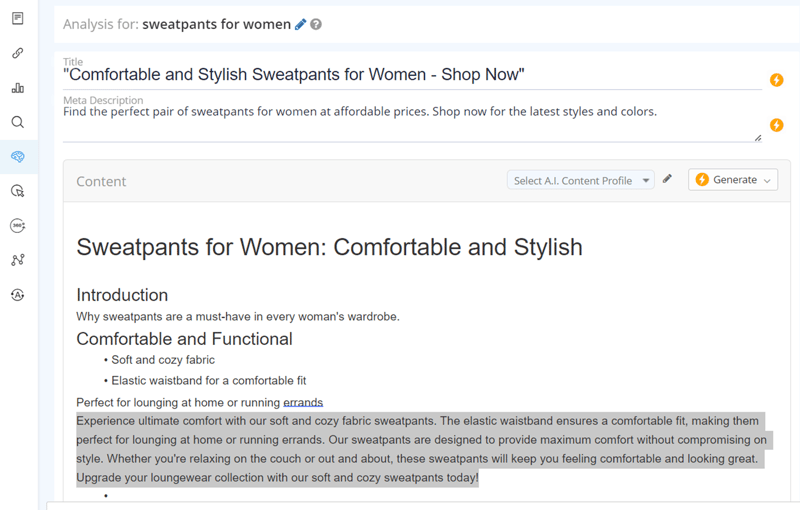This screenshot has width=800, height=510.
Task: Click the help question mark beside keyword
Action: pyautogui.click(x=316, y=24)
